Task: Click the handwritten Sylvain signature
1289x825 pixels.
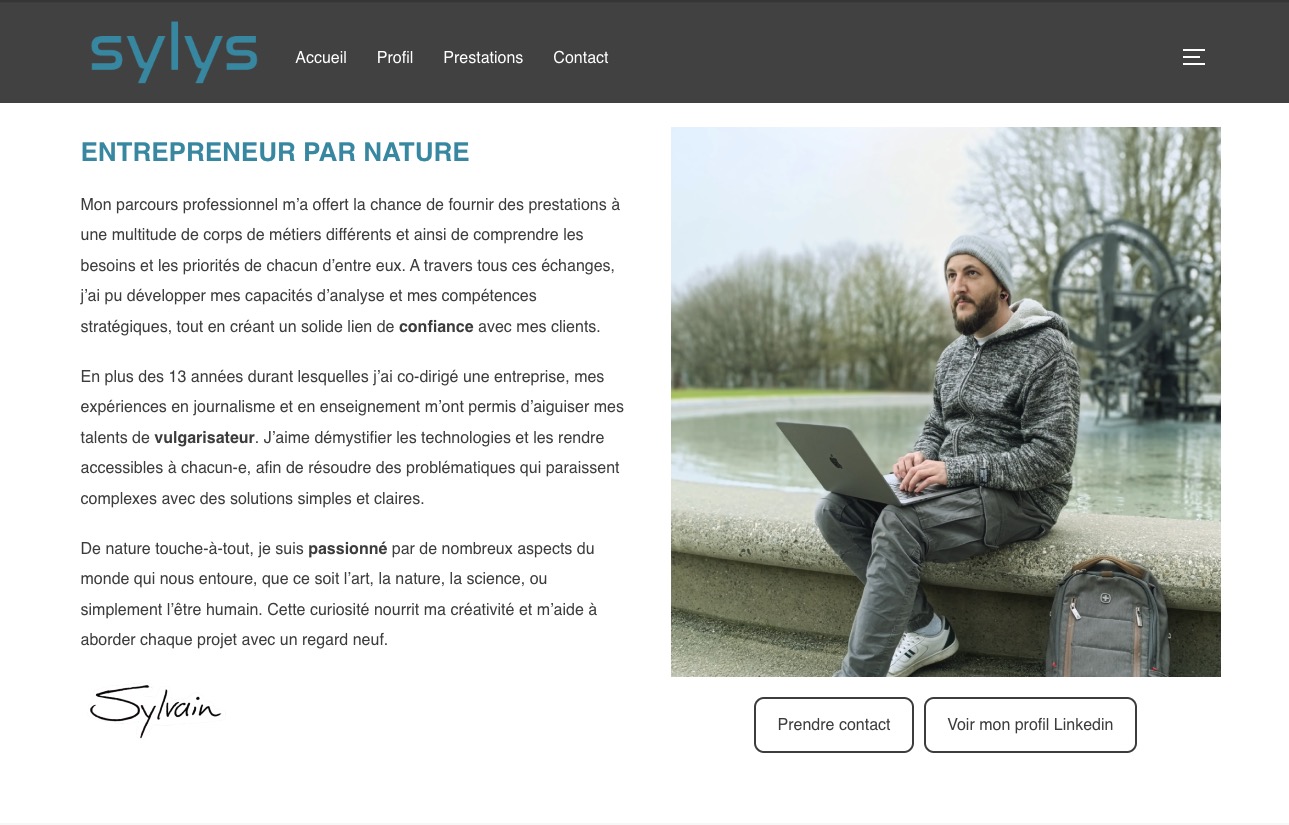Action: [x=155, y=710]
